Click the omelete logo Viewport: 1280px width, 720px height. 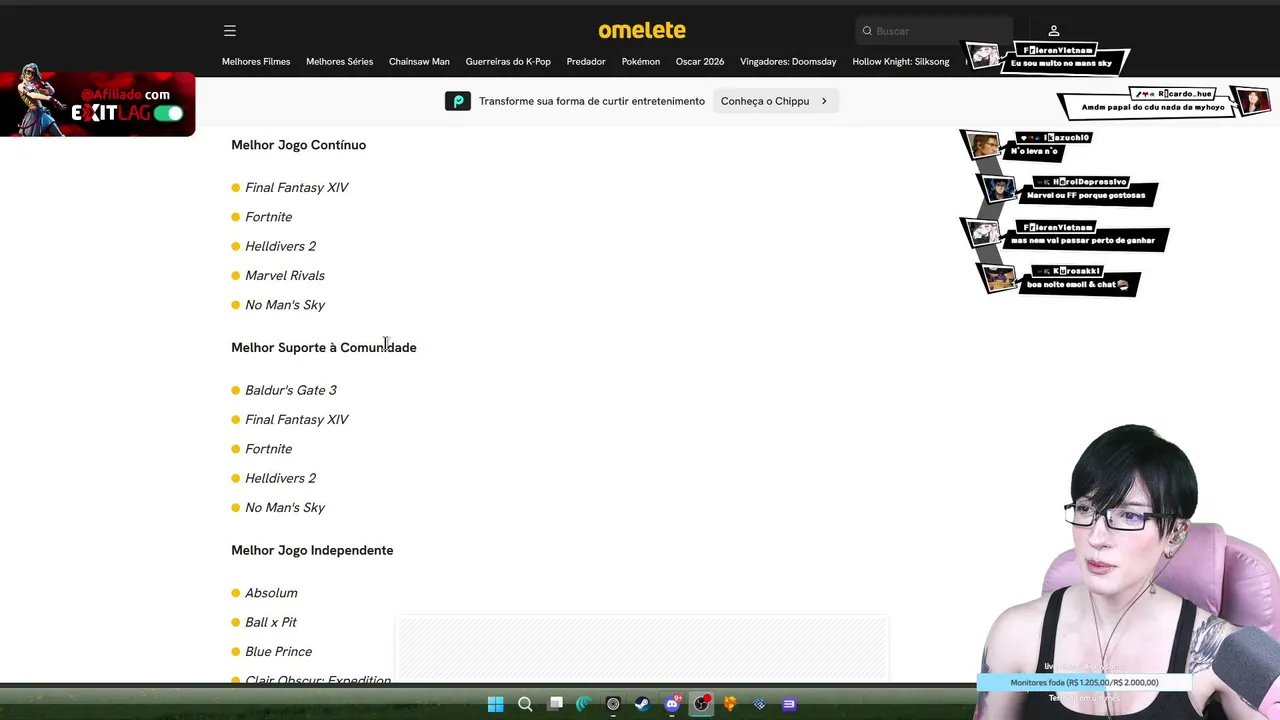[642, 30]
